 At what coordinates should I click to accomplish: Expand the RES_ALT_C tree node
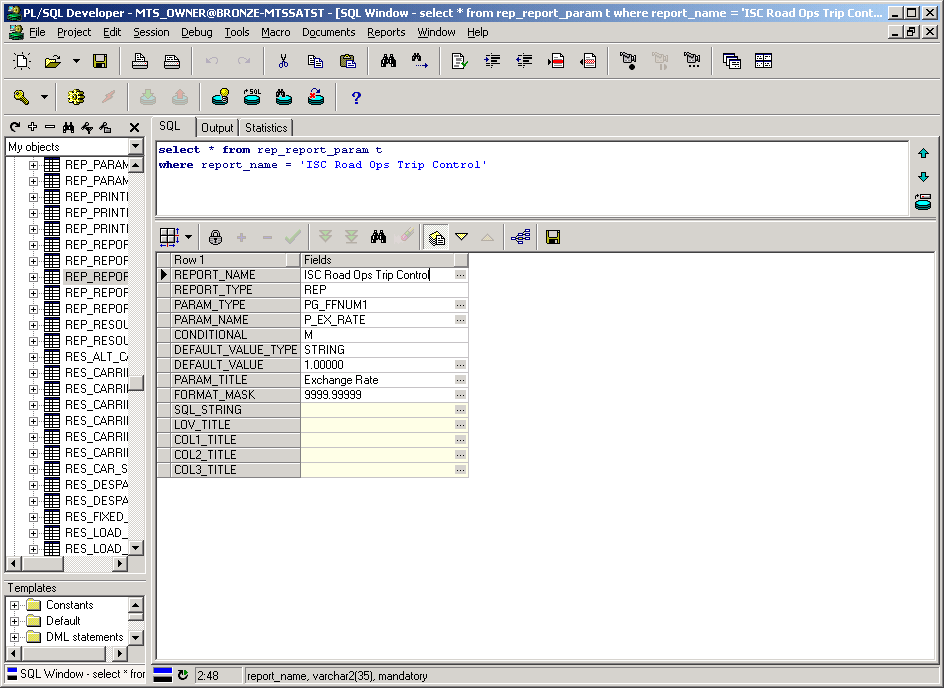(x=33, y=357)
